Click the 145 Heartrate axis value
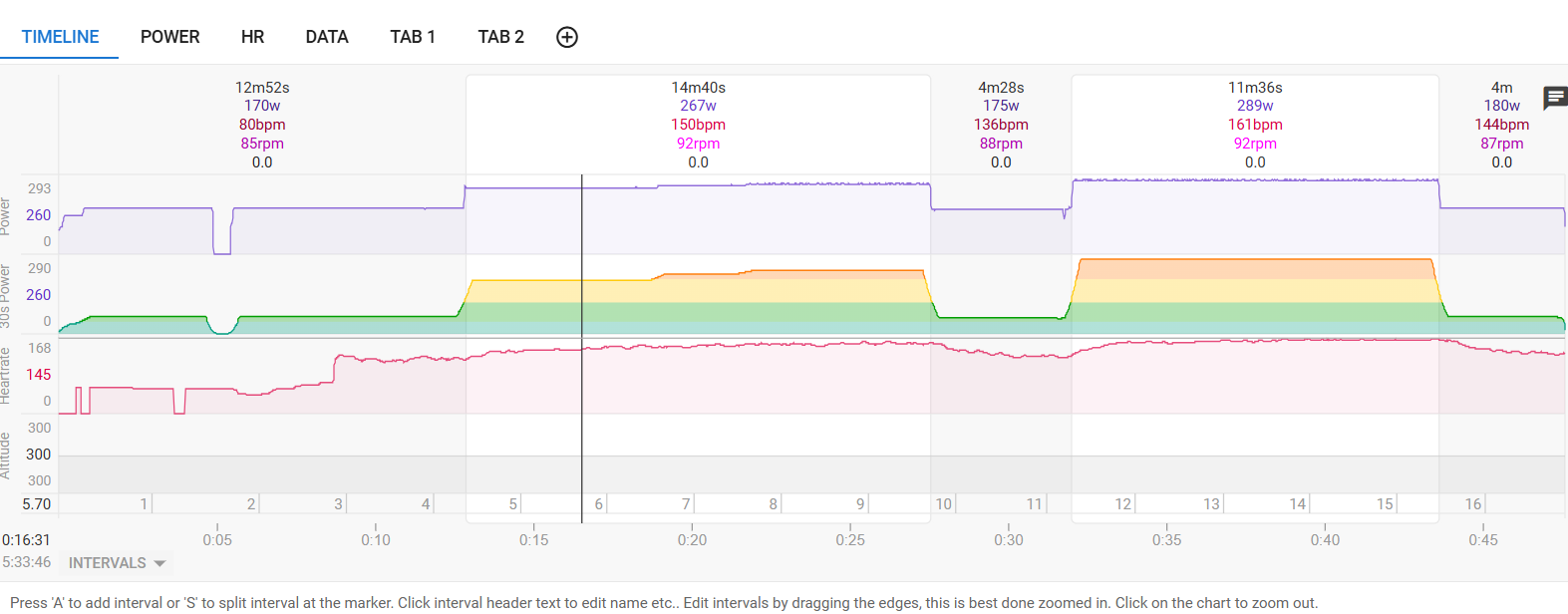The height and width of the screenshot is (614, 1568). click(x=39, y=375)
